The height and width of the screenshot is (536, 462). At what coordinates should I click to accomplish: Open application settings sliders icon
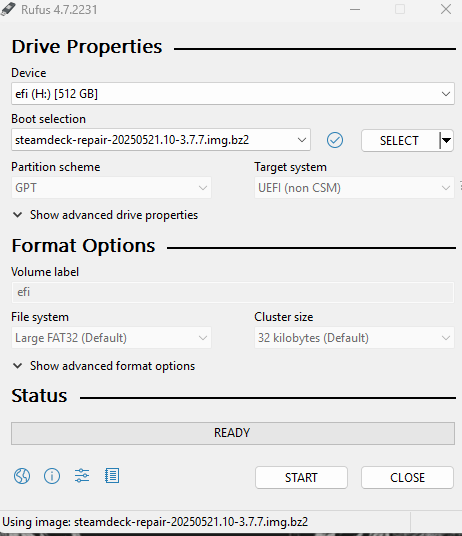[82, 476]
